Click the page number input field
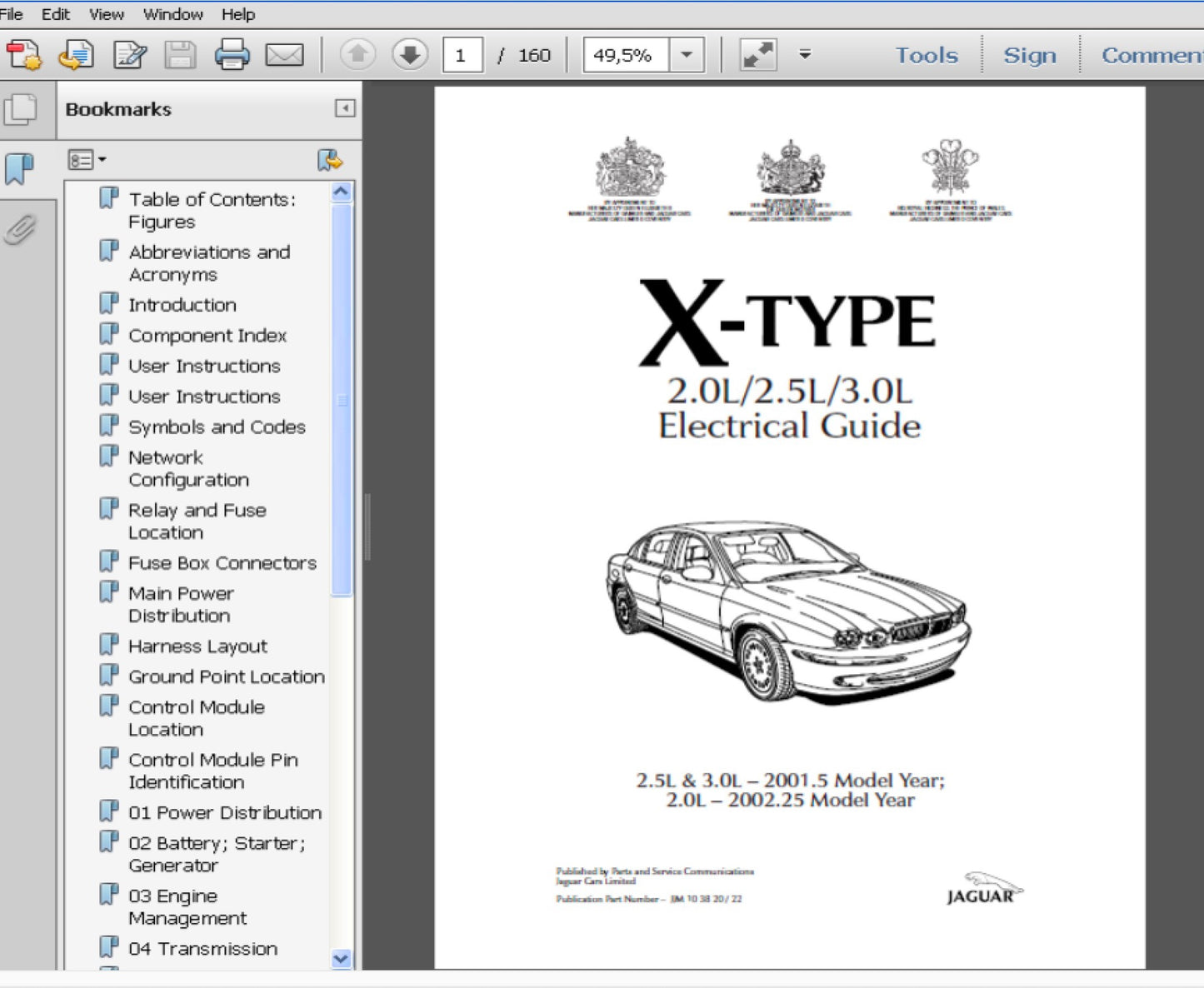Screen dimensions: 1204x988 click(462, 55)
